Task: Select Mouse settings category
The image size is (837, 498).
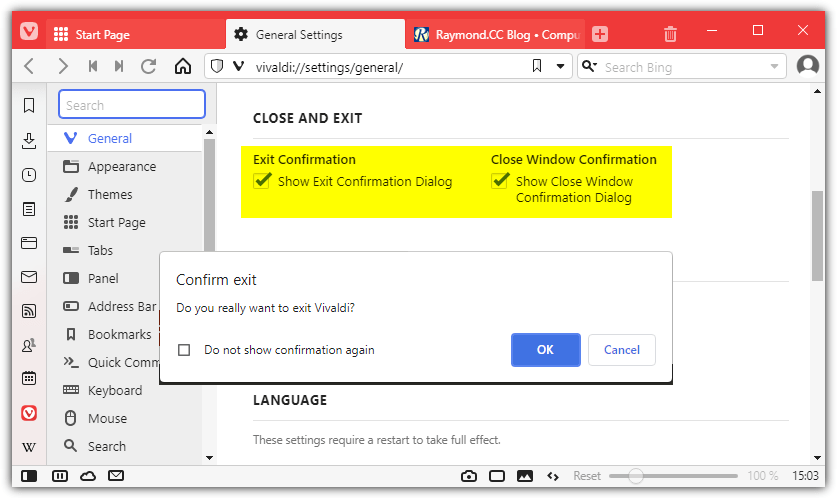Action: click(x=124, y=418)
